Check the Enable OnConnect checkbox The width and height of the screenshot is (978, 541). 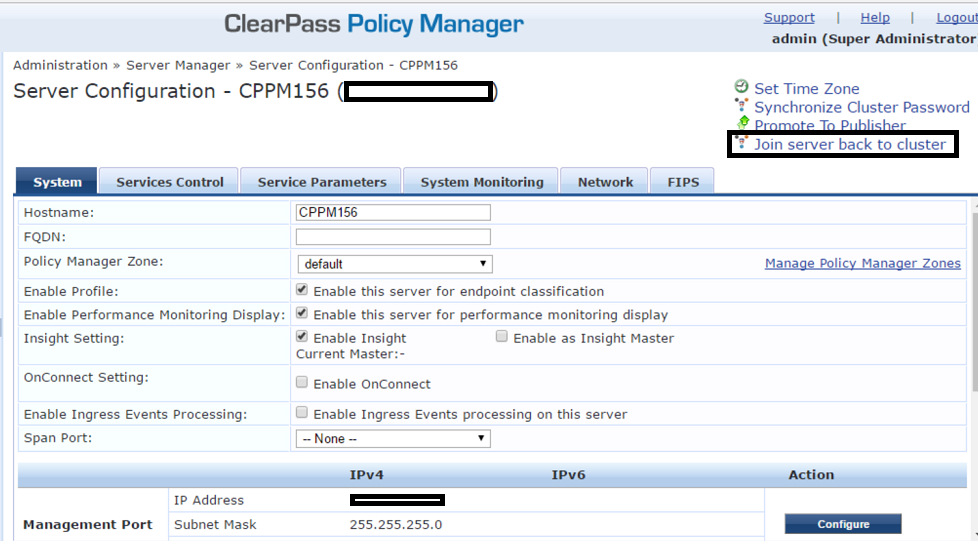point(302,382)
